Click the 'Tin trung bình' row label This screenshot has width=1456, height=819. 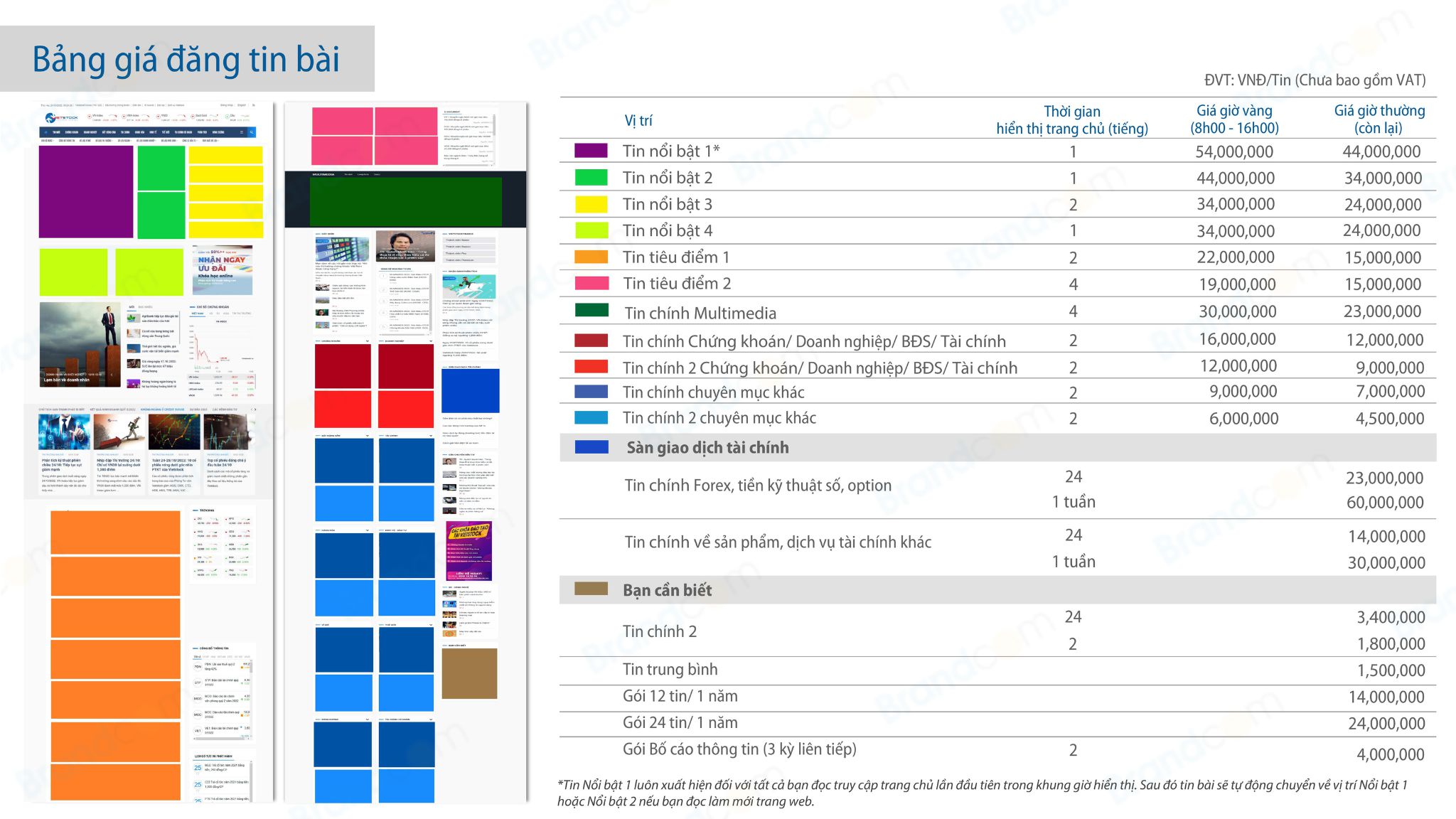tap(670, 669)
